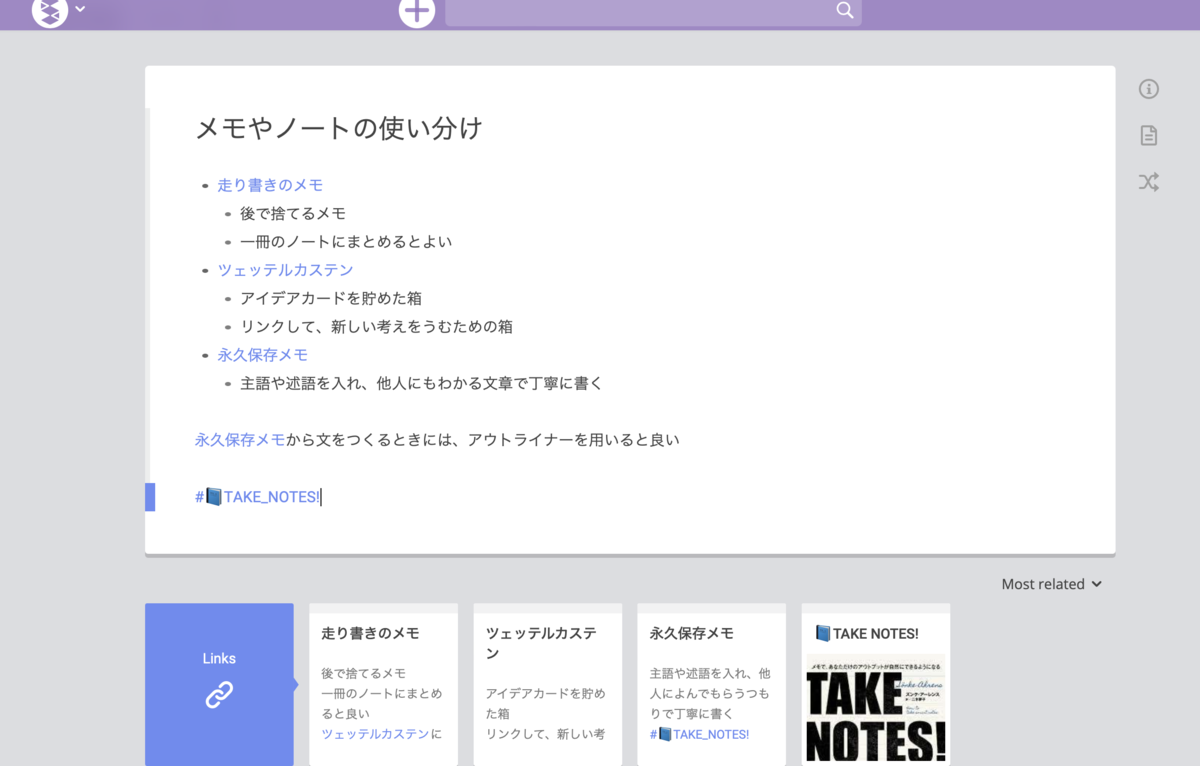Image resolution: width=1200 pixels, height=766 pixels.
Task: Click #TAKE_NOTES! tag in 永久保存メモ card
Action: pos(699,734)
